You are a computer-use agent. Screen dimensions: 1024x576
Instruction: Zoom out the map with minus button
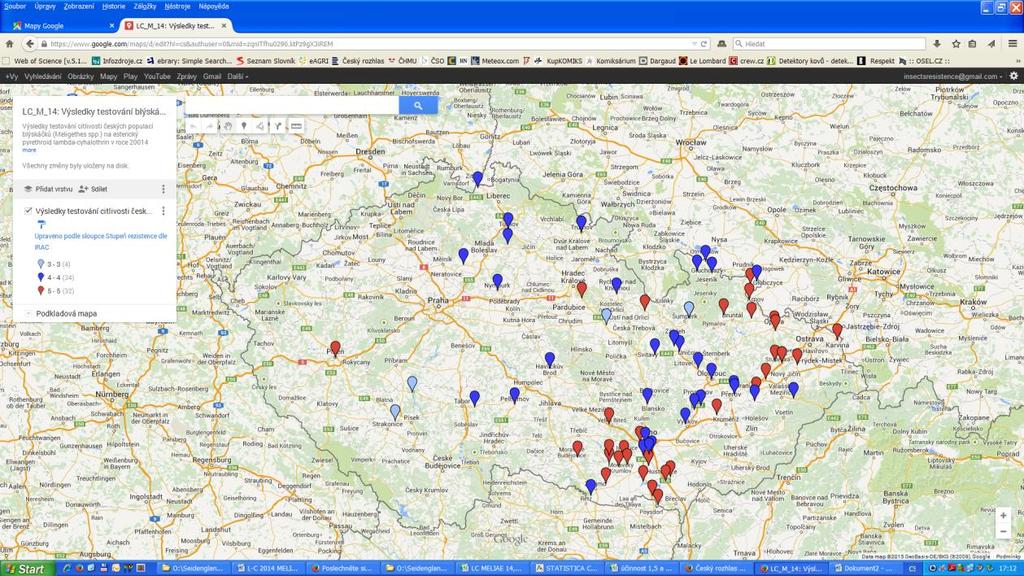tap(1004, 532)
